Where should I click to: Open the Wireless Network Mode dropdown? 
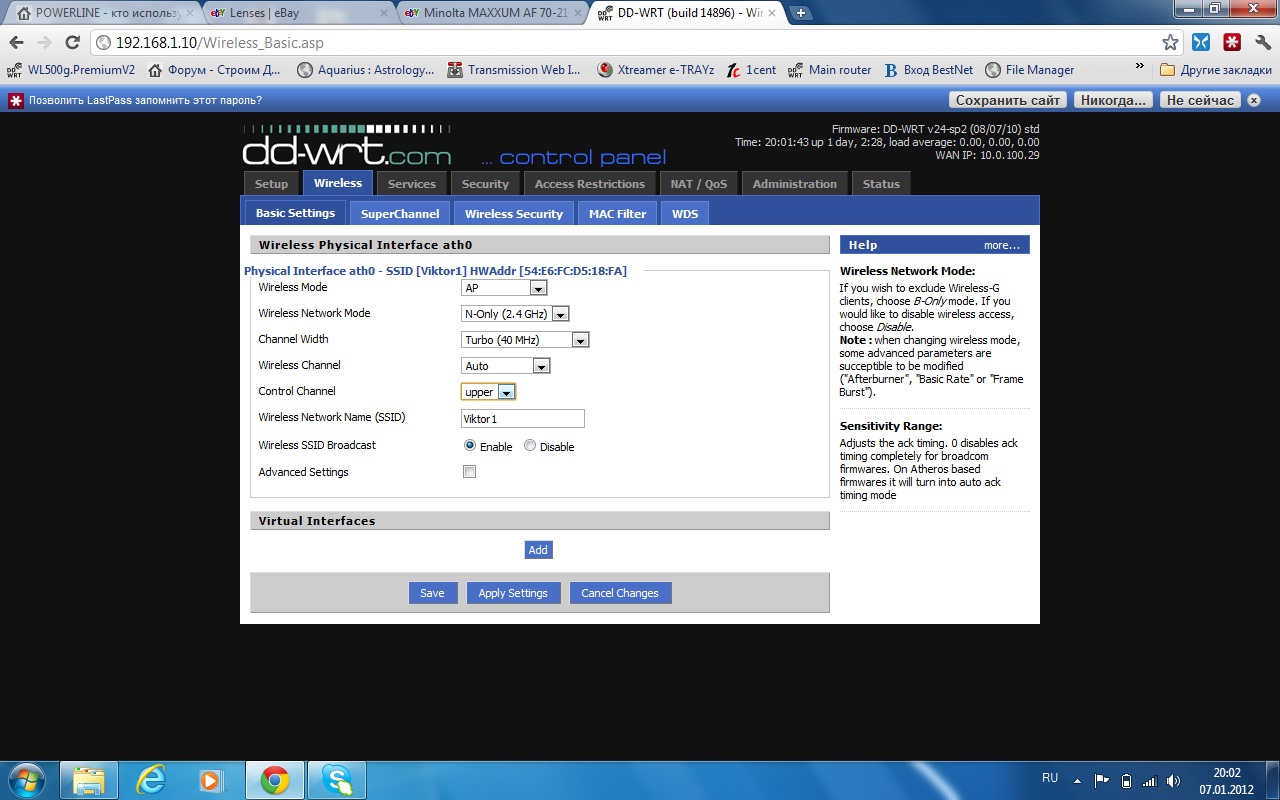pos(515,314)
